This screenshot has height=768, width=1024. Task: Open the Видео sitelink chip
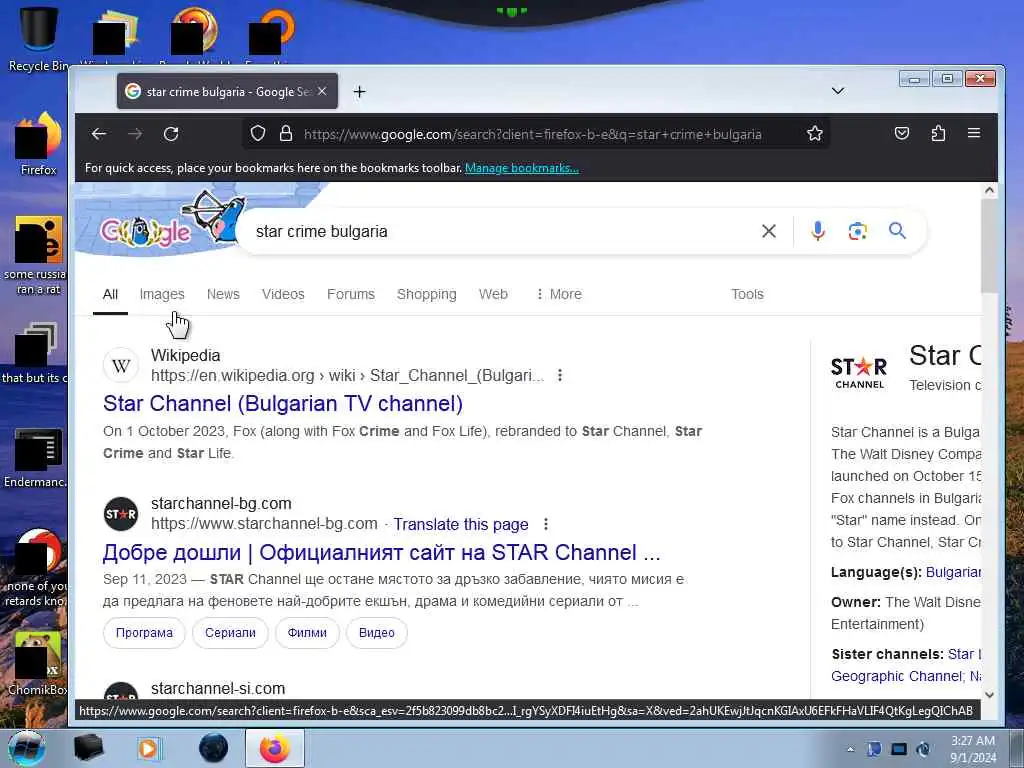coord(377,633)
